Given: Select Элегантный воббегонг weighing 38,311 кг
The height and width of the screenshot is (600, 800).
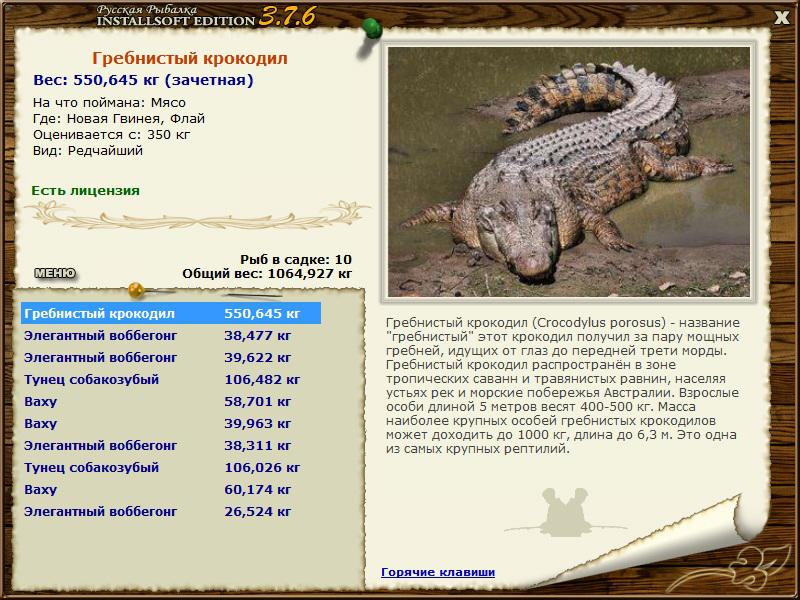Looking at the screenshot, I should (x=171, y=445).
